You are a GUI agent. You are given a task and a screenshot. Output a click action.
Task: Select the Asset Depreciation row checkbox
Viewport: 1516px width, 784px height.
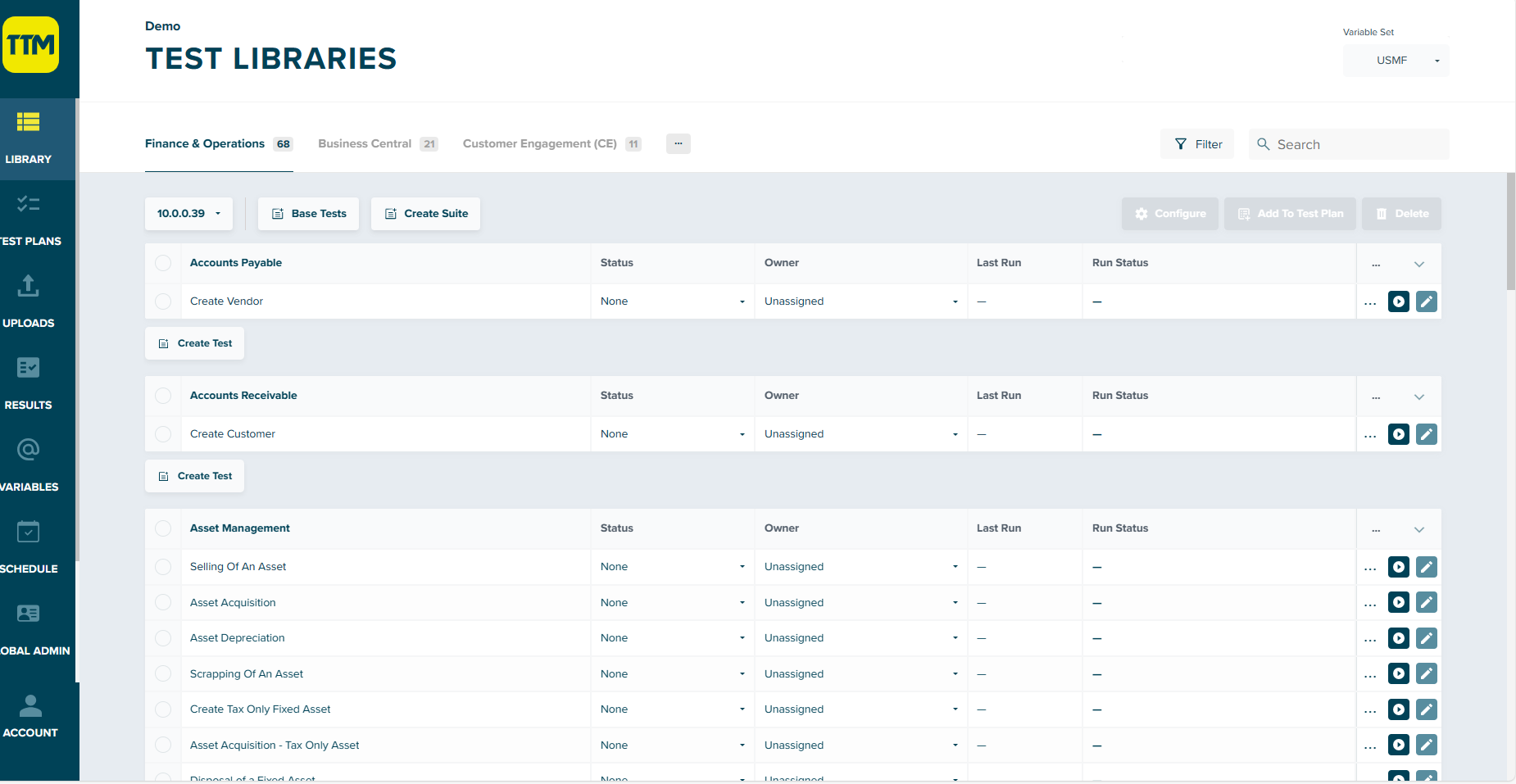tap(163, 637)
